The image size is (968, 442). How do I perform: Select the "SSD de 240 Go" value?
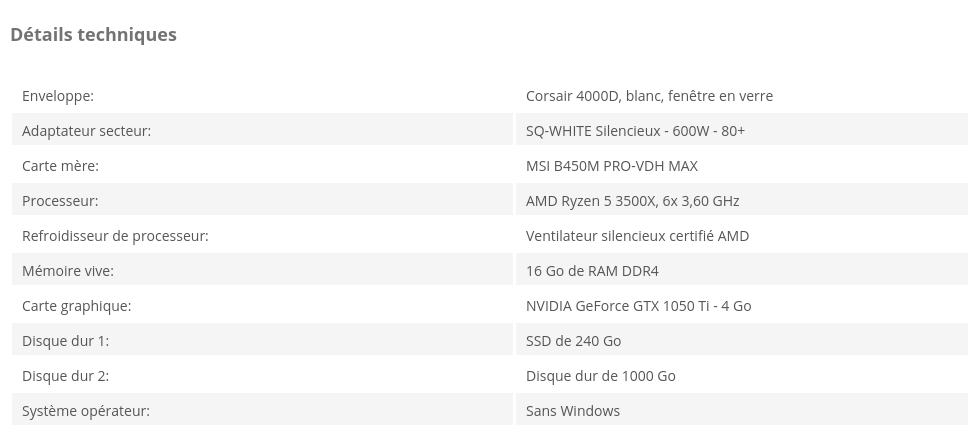[573, 341]
